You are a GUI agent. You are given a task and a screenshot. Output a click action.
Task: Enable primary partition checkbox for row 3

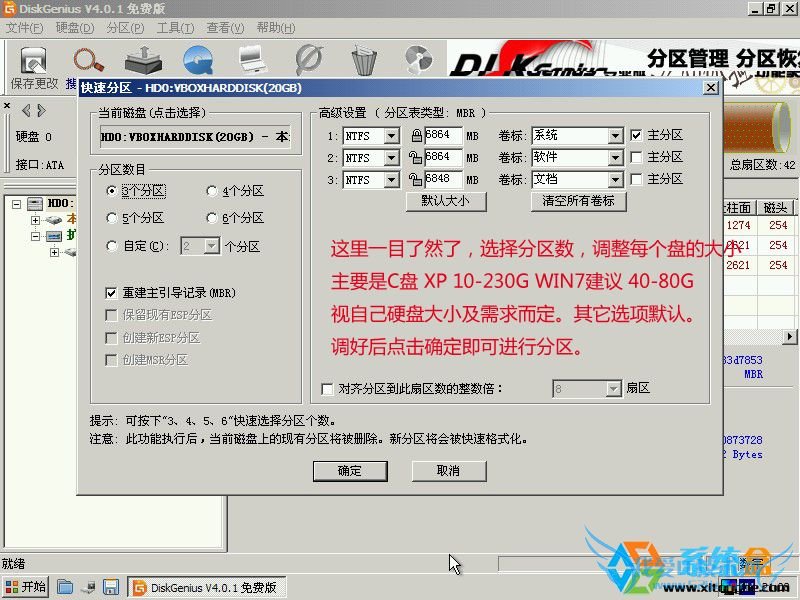pos(636,179)
